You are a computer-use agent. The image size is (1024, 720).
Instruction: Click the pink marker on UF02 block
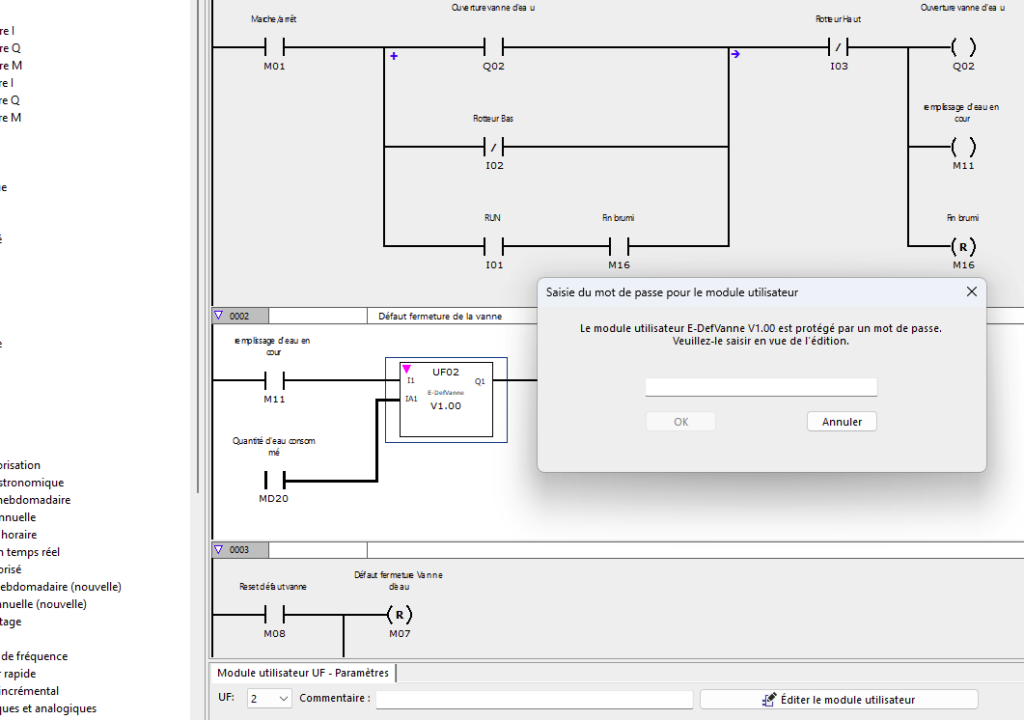click(407, 369)
